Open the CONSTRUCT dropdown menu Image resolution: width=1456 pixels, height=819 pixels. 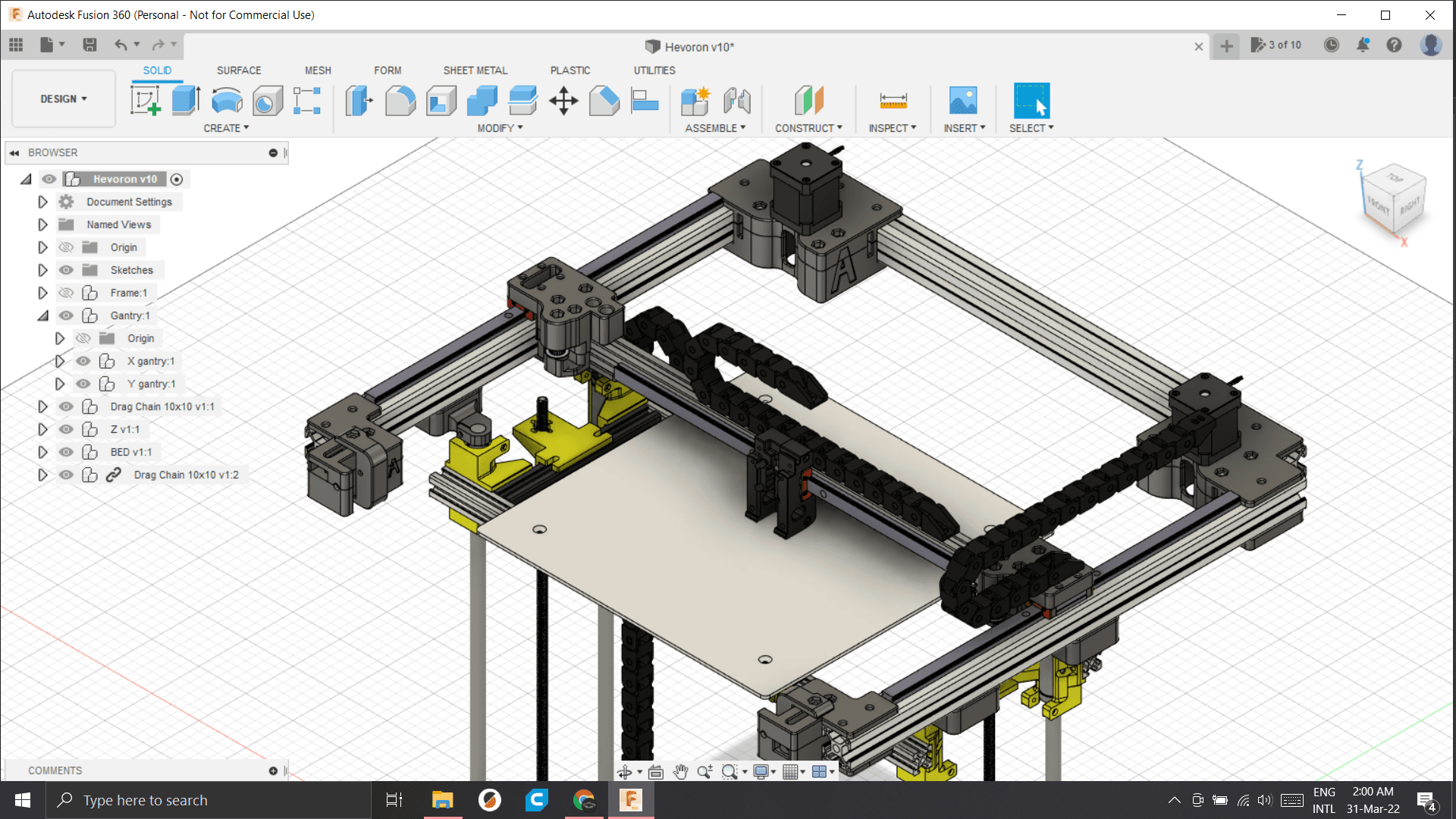click(x=808, y=128)
